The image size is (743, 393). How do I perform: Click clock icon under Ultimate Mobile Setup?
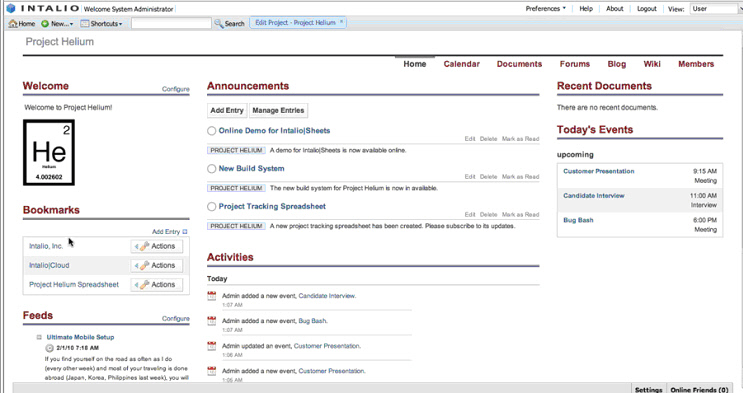pyautogui.click(x=49, y=348)
